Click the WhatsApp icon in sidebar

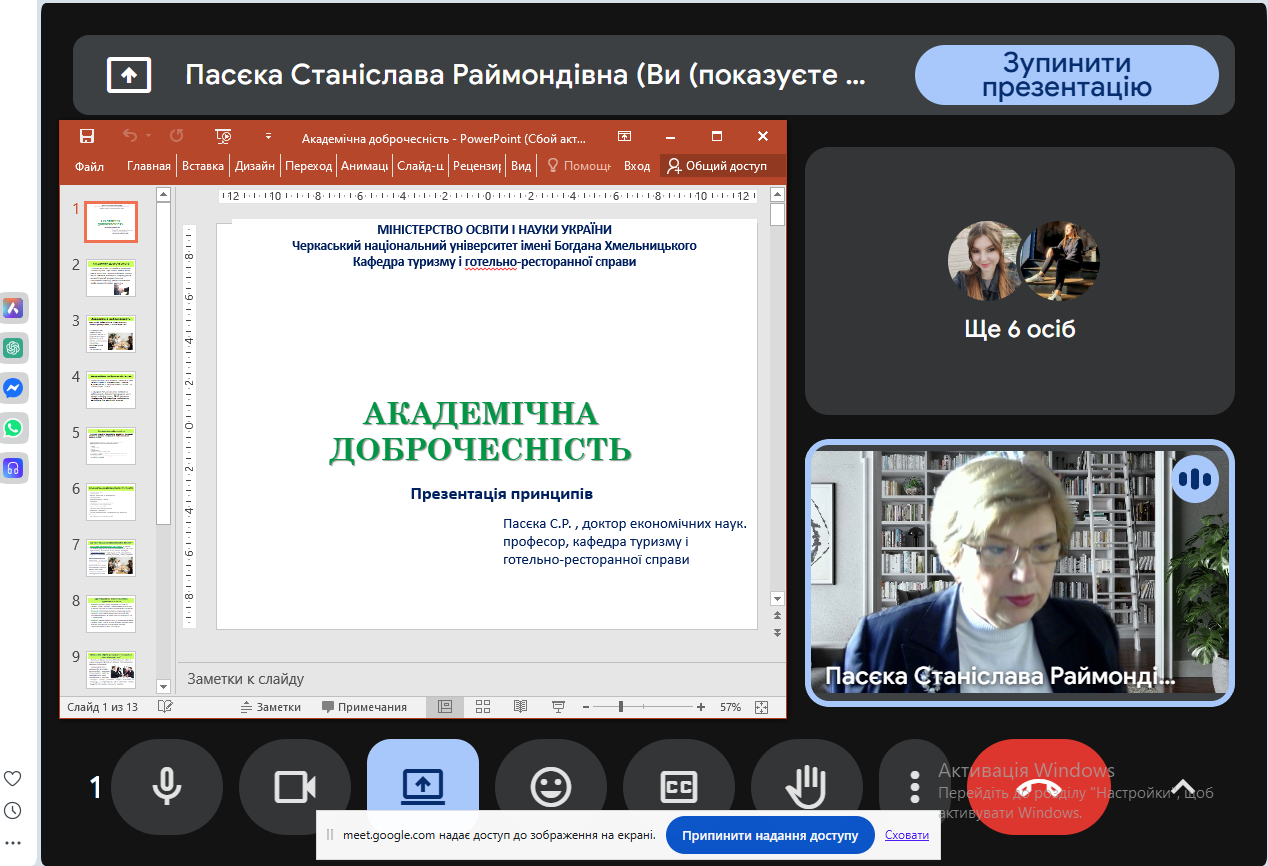[x=14, y=428]
